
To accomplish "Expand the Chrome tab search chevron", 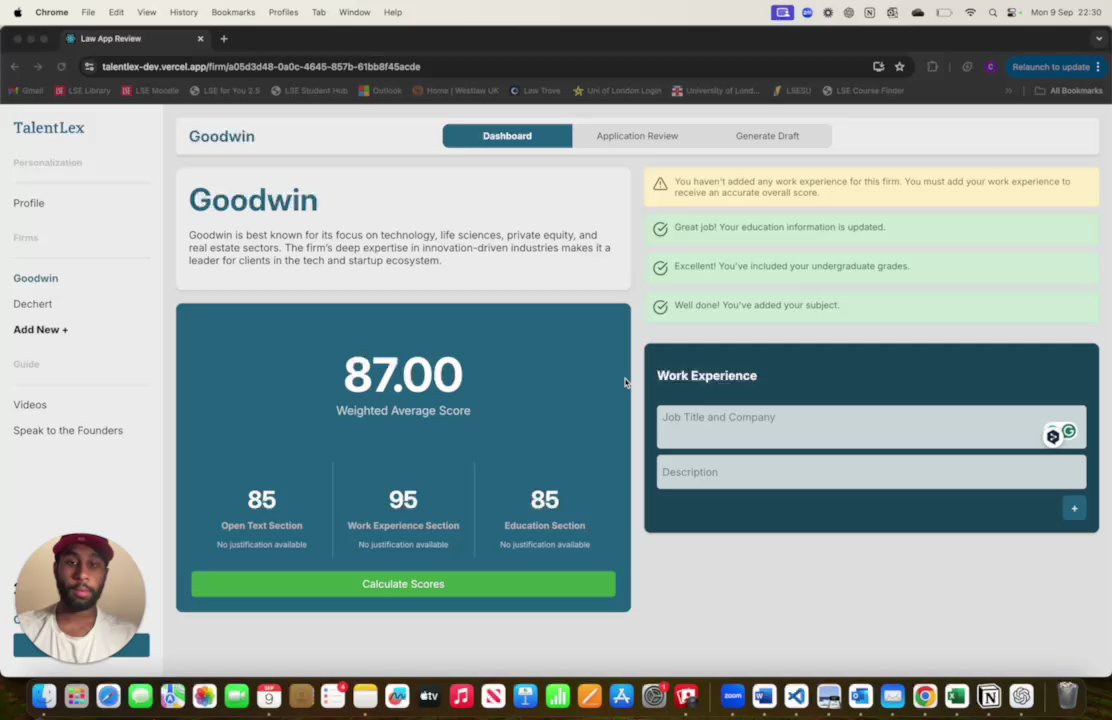I will tap(1099, 39).
